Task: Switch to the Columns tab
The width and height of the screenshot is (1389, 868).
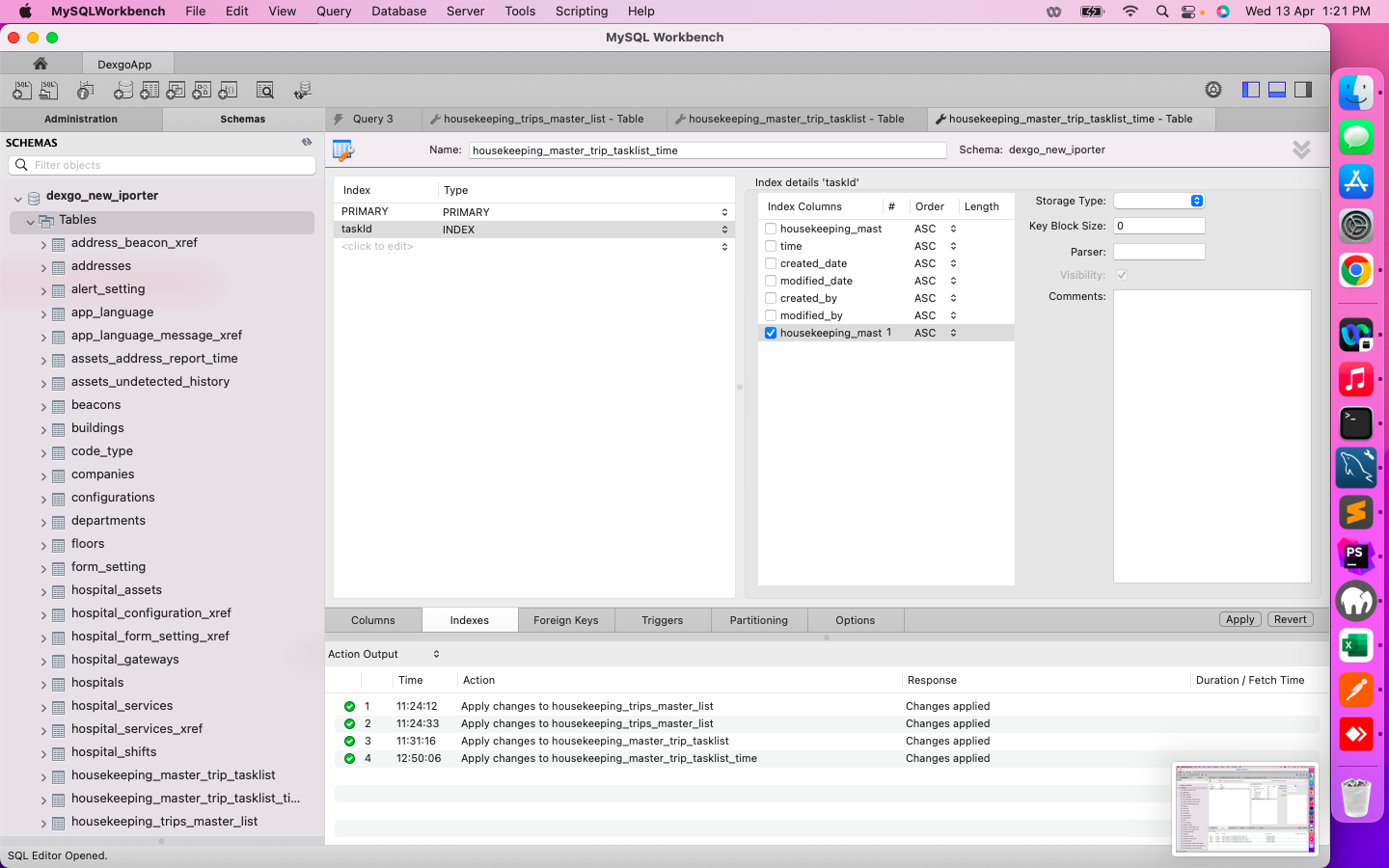Action: (373, 620)
